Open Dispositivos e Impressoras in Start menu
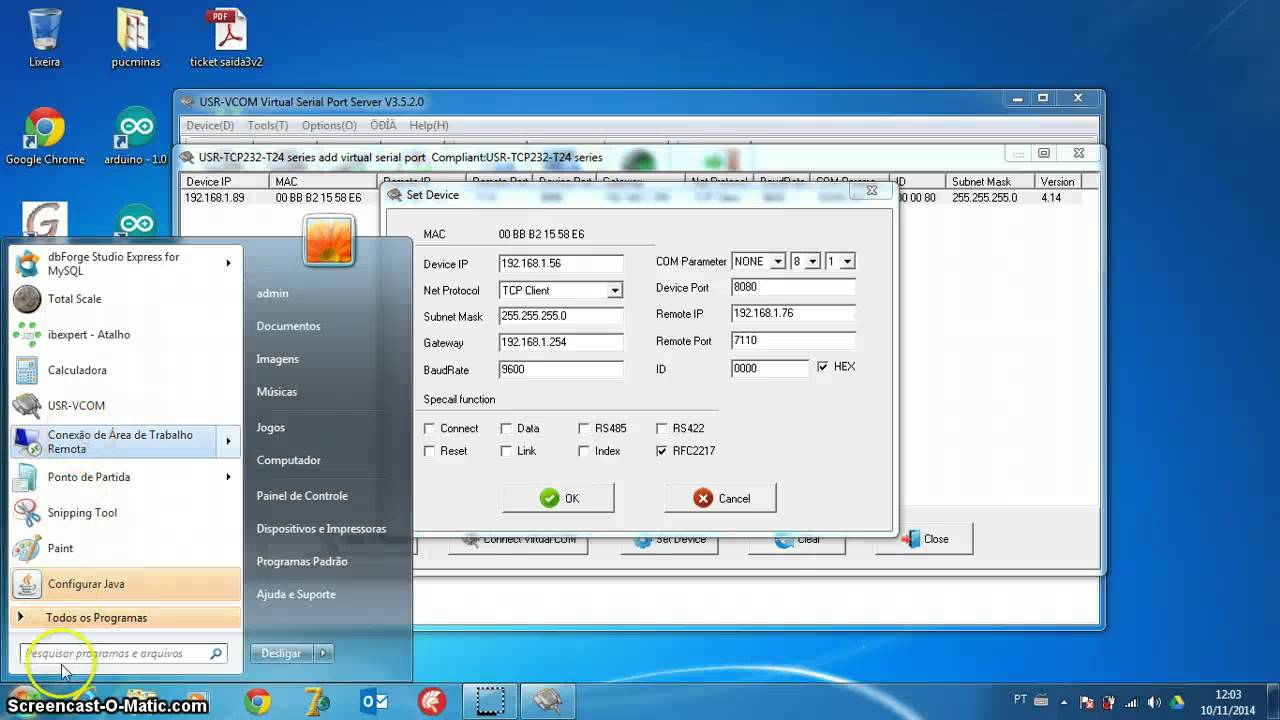This screenshot has width=1280, height=720. coord(321,529)
